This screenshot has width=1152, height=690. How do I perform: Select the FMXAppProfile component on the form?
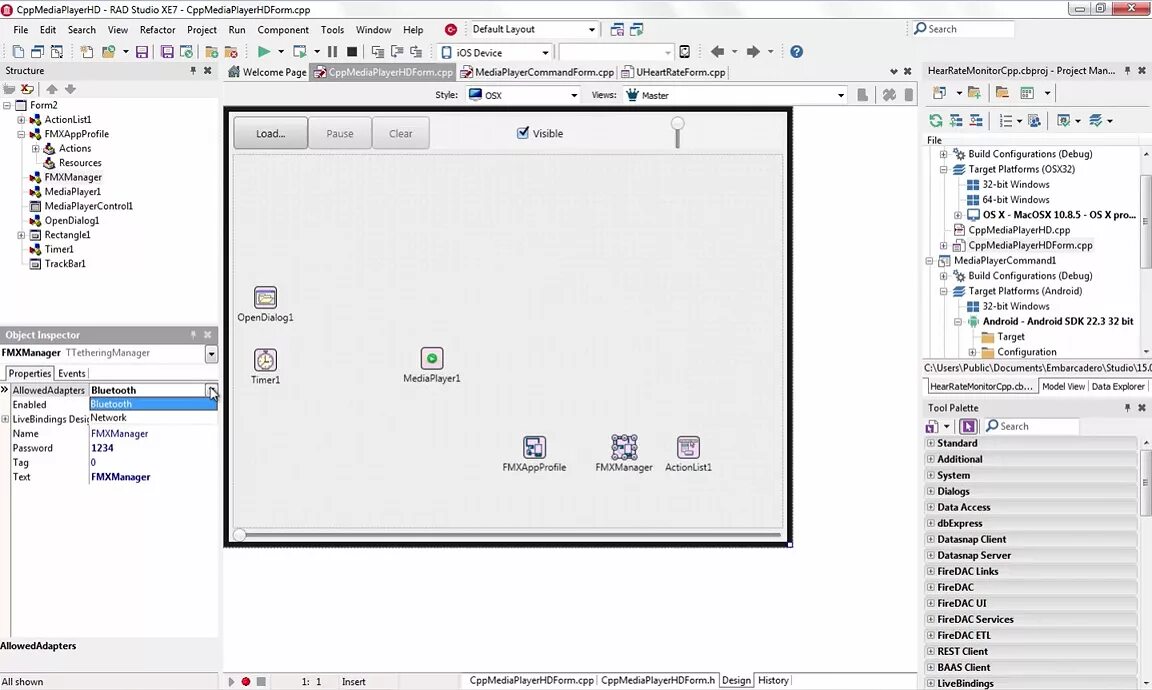click(x=534, y=447)
